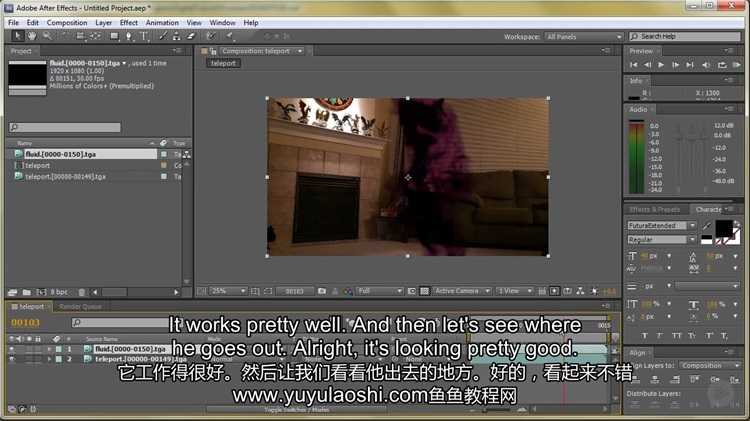This screenshot has height=421, width=750.
Task: Delete selected item with trash icon
Action: (x=82, y=292)
